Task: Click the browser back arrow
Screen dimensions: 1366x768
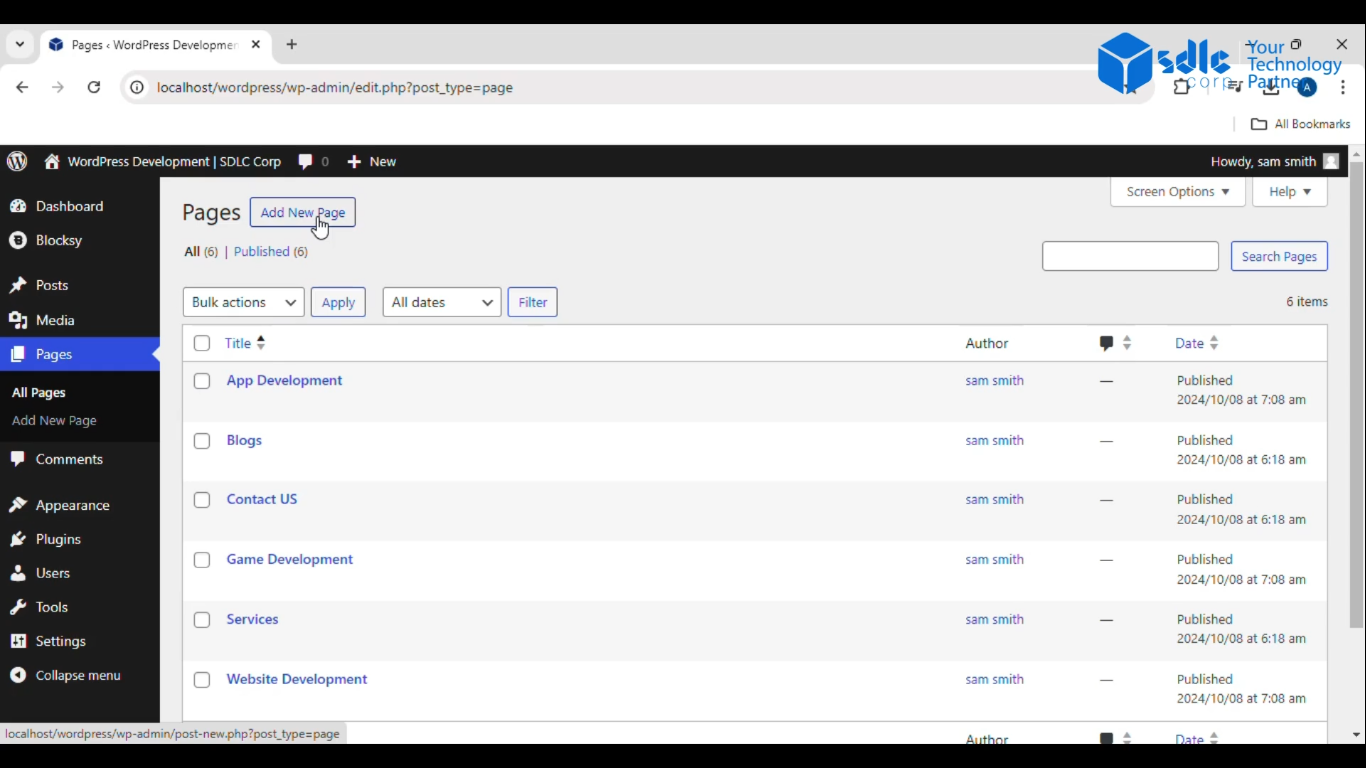Action: [x=22, y=87]
